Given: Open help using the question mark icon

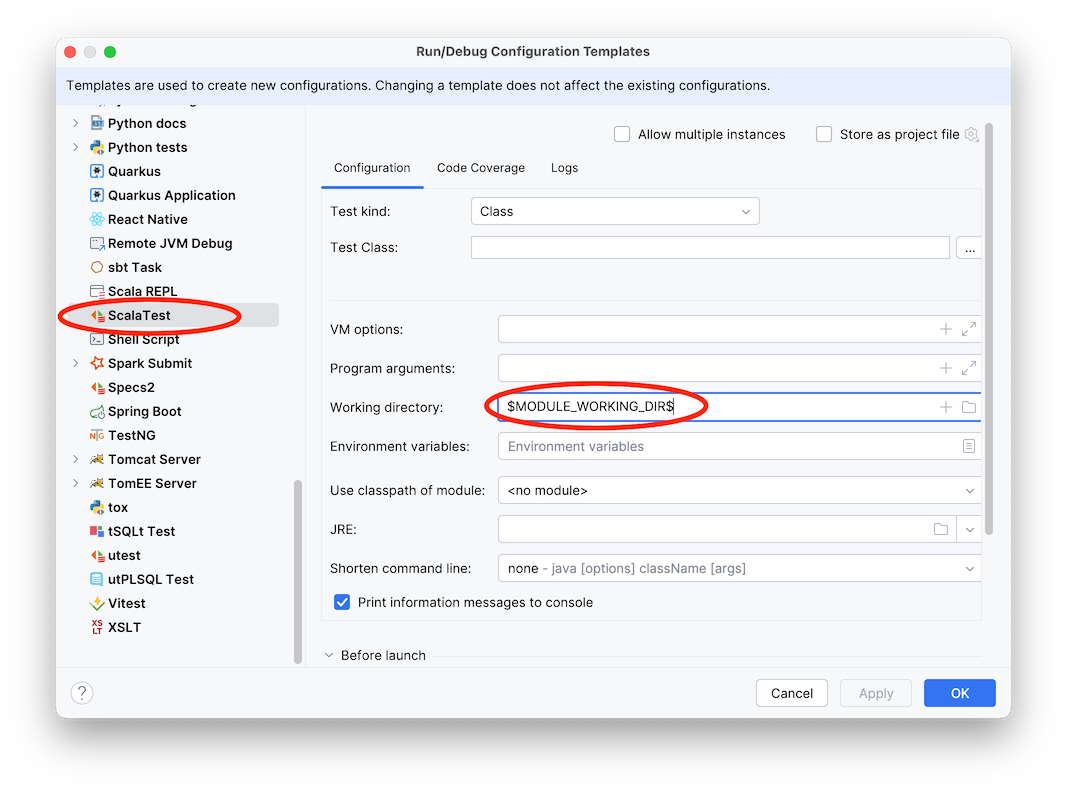Looking at the screenshot, I should [x=81, y=692].
